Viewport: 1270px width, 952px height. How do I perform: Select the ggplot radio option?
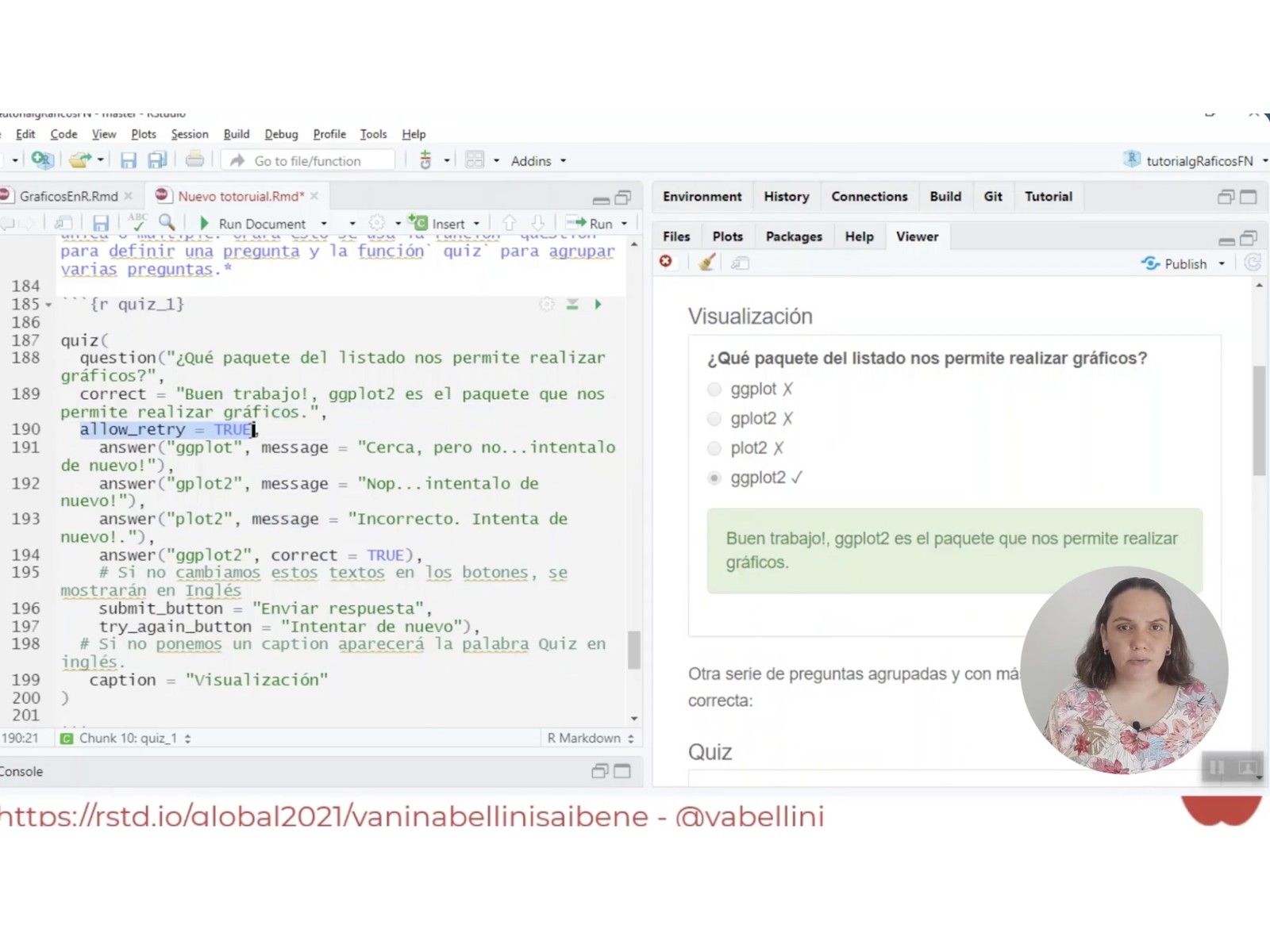tap(714, 390)
